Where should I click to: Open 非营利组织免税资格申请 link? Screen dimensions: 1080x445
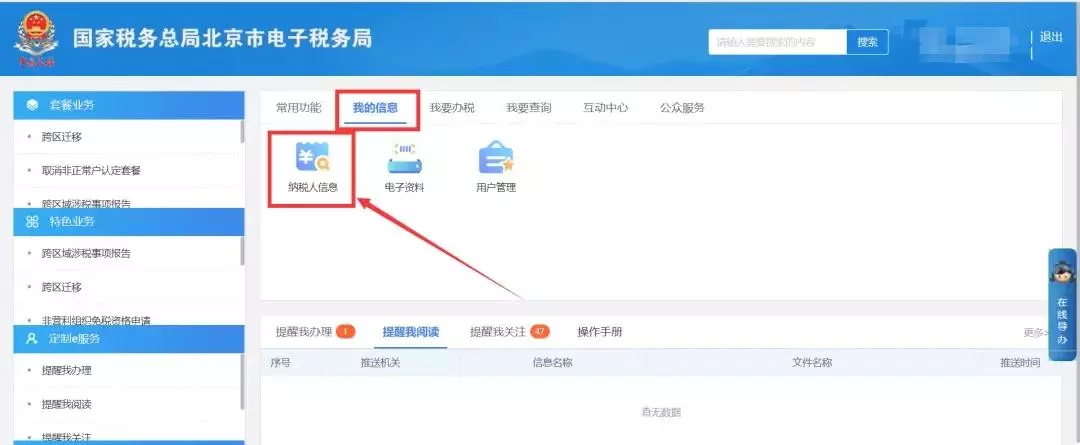coord(96,320)
